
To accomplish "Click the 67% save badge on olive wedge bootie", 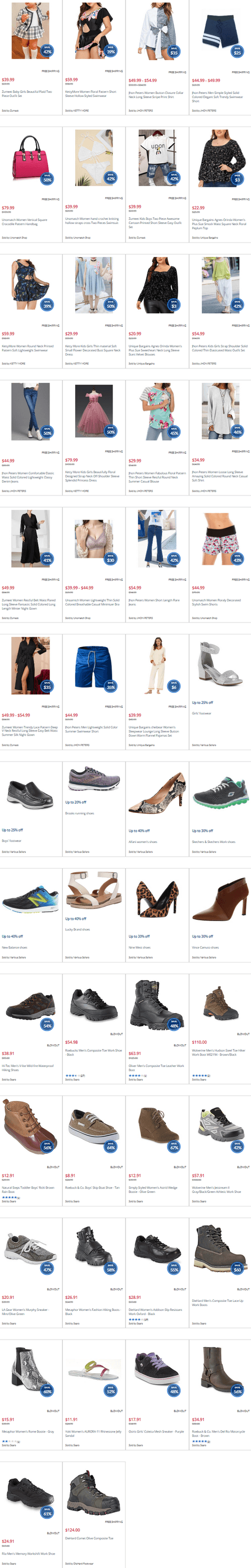I will (174, 1147).
